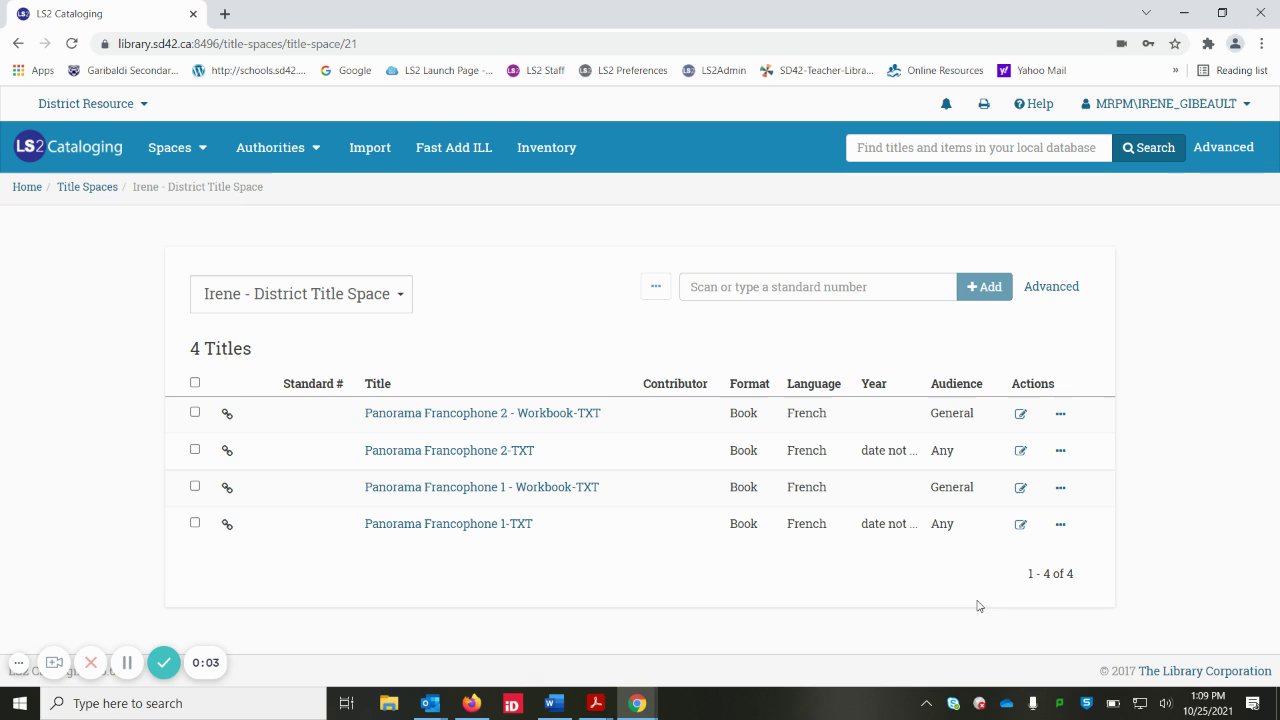Open Advanced search in navigation bar
Image resolution: width=1280 pixels, height=720 pixels.
click(x=1223, y=147)
